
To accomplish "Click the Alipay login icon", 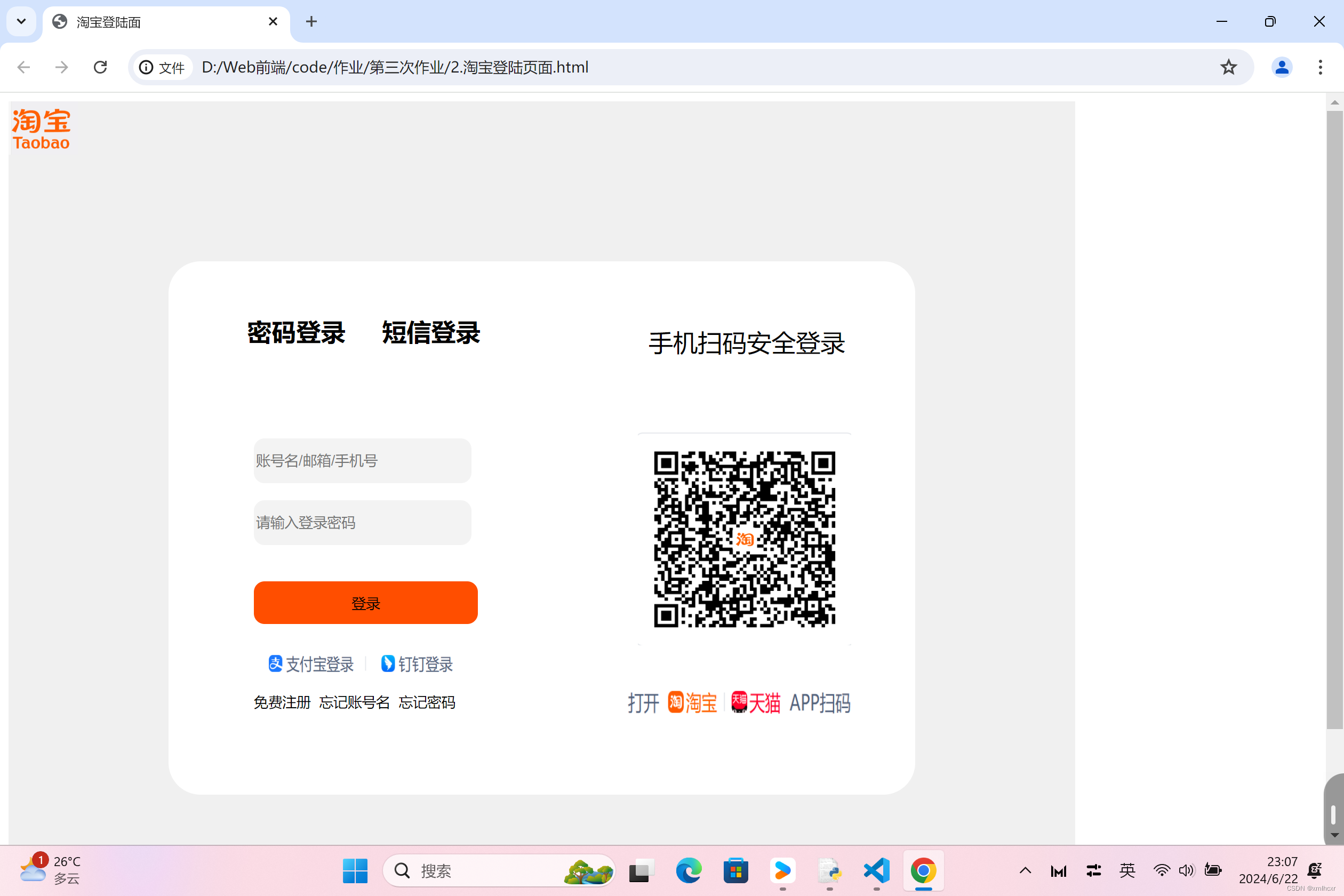I will [x=275, y=663].
